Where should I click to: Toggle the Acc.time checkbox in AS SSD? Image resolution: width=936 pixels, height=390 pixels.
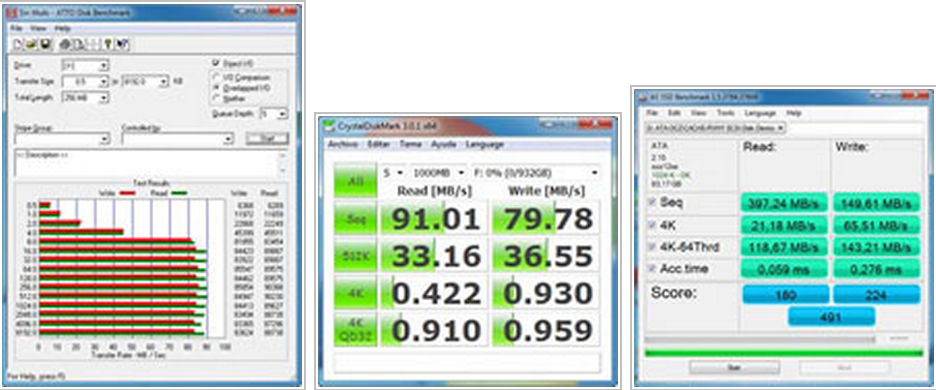click(652, 268)
